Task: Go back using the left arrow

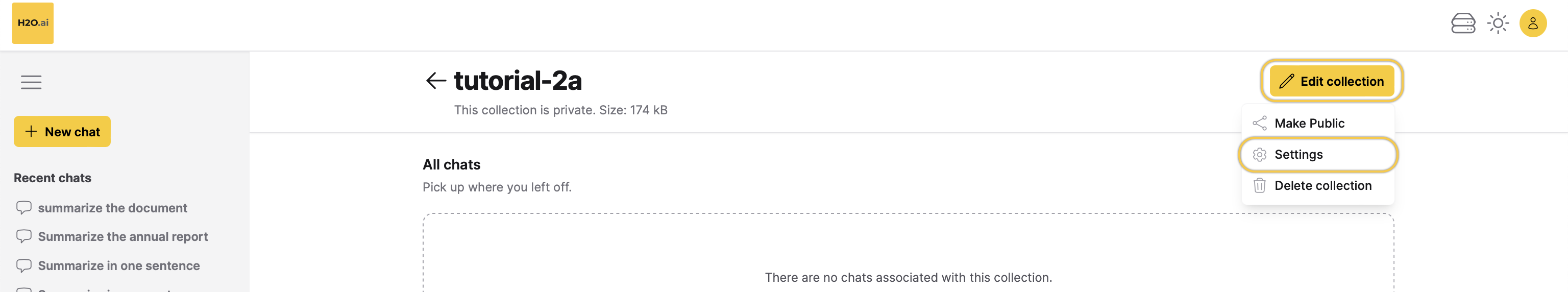Action: coord(435,80)
